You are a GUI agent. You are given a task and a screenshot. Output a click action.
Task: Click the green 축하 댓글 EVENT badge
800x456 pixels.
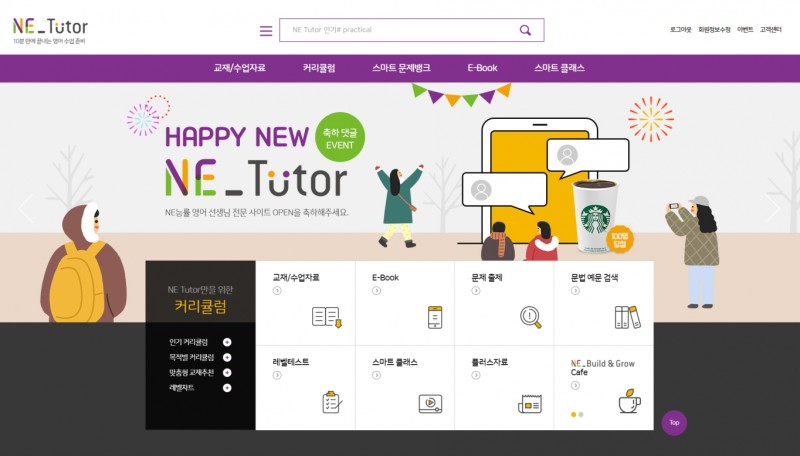click(x=340, y=137)
